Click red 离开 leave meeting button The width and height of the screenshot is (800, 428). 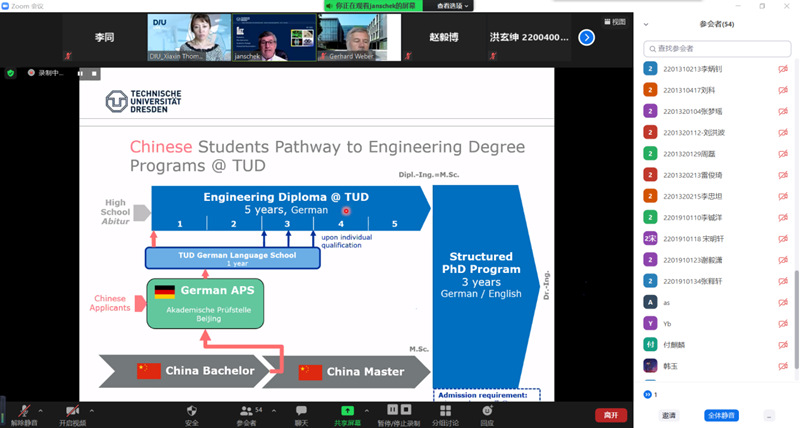tap(611, 415)
